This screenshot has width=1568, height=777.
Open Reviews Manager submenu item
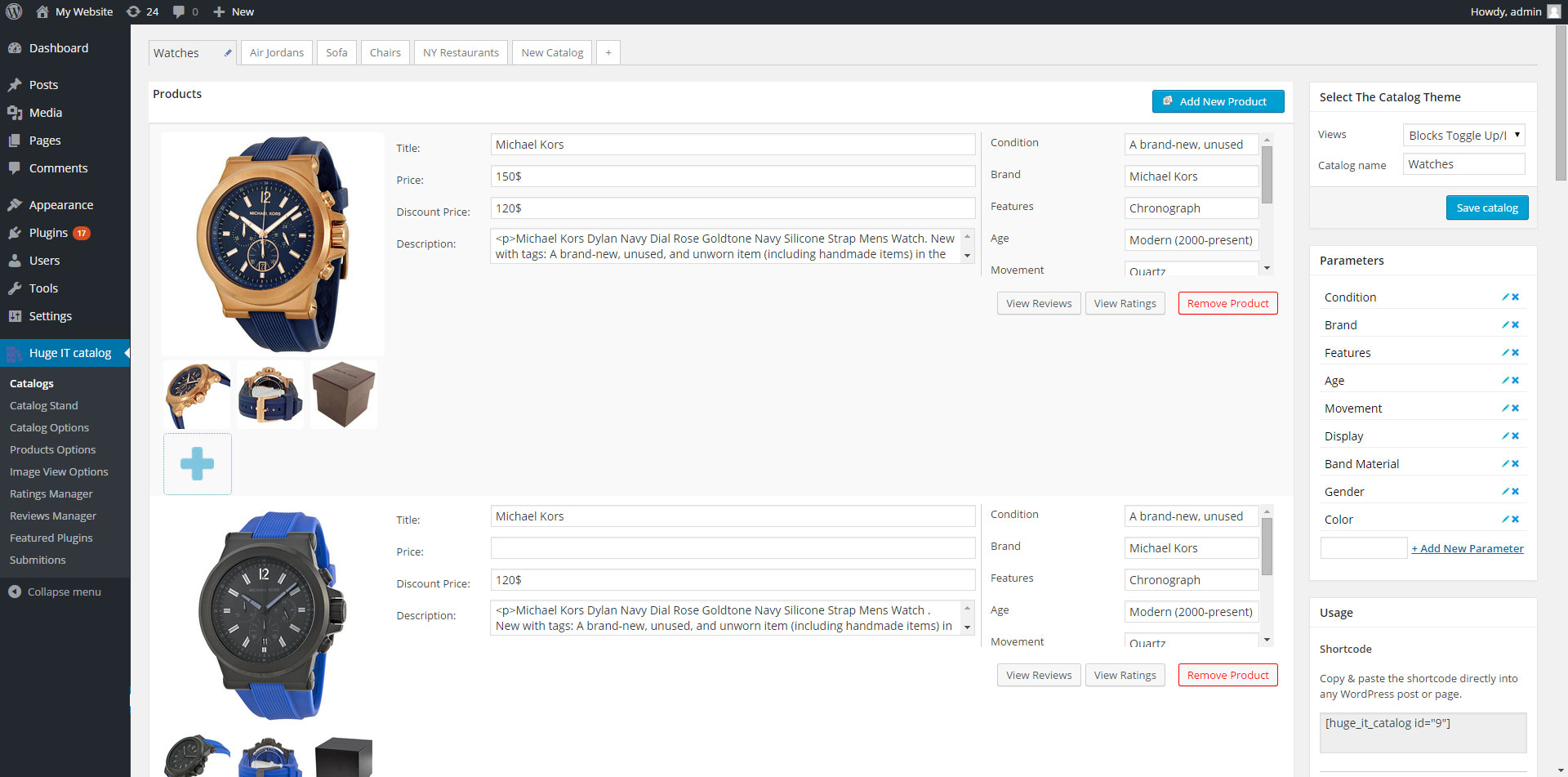click(53, 516)
